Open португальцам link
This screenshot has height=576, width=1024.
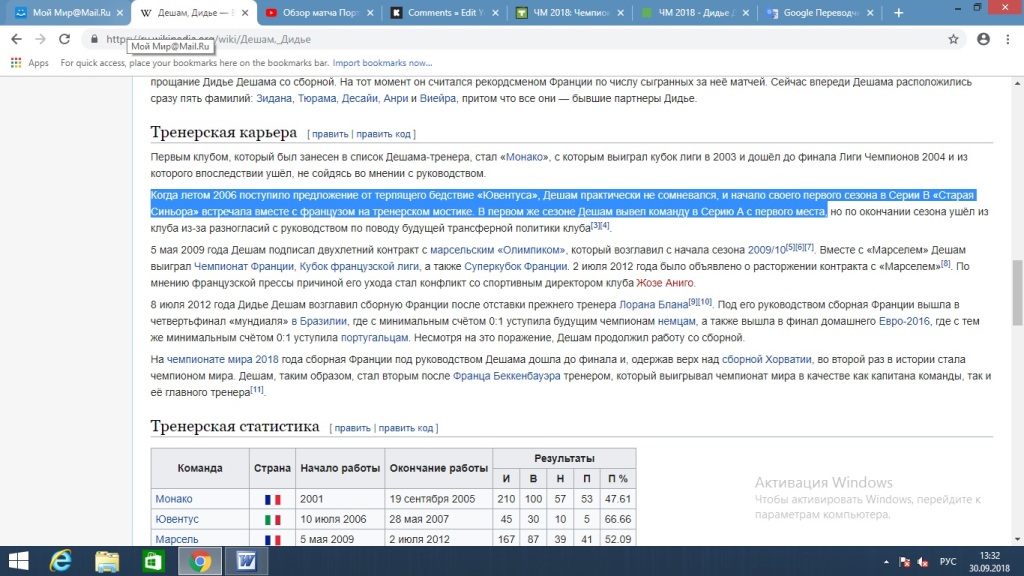[374, 338]
